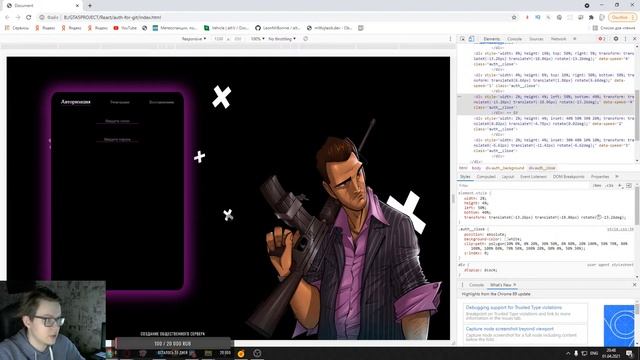640x360 pixels.
Task: Open Capture node screenshot beyond viewport link
Action: click(510, 329)
